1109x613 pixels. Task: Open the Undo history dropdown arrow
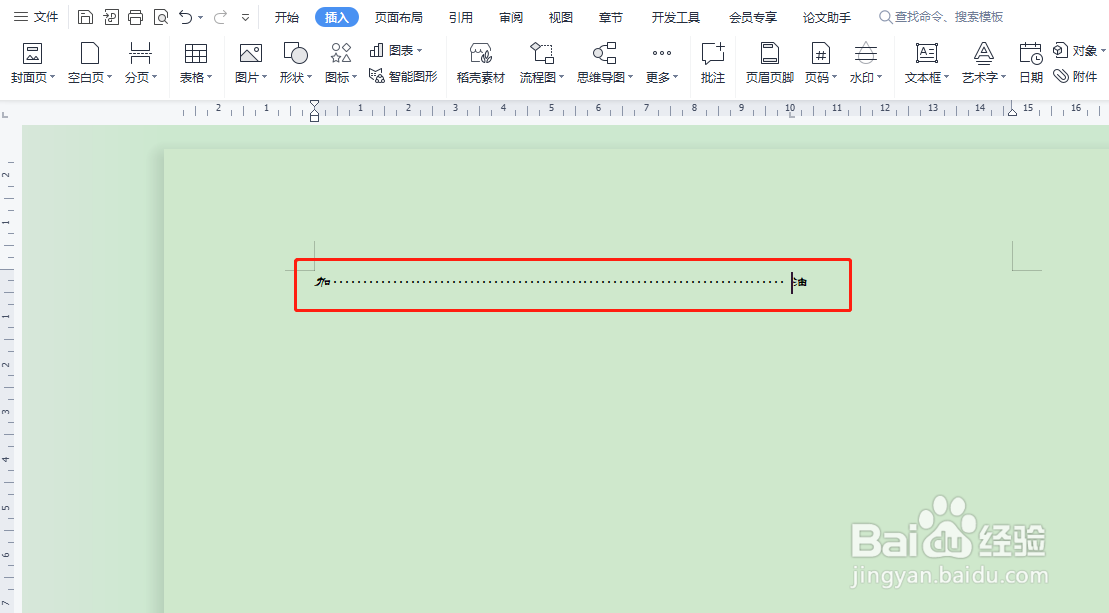click(201, 18)
